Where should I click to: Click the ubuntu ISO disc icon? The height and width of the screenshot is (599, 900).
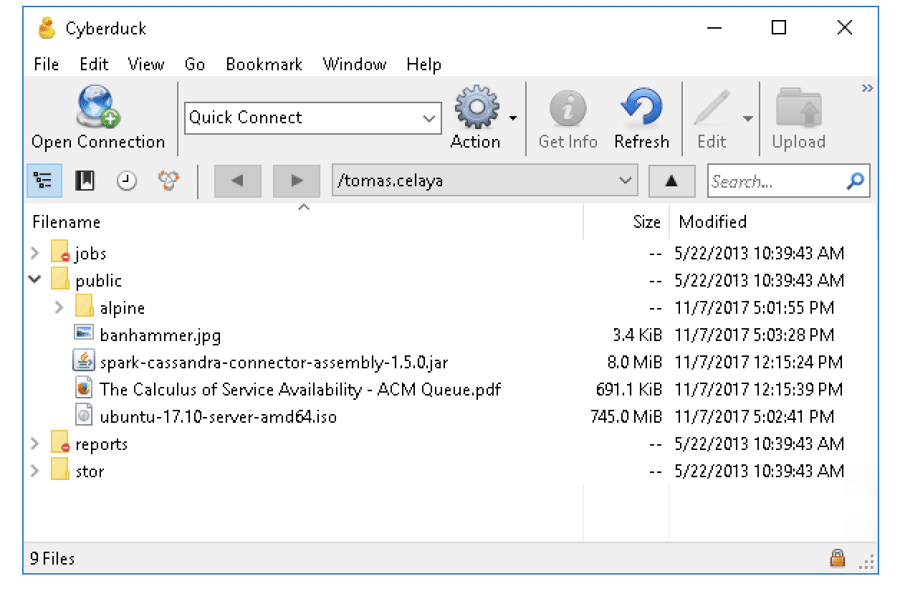click(84, 415)
